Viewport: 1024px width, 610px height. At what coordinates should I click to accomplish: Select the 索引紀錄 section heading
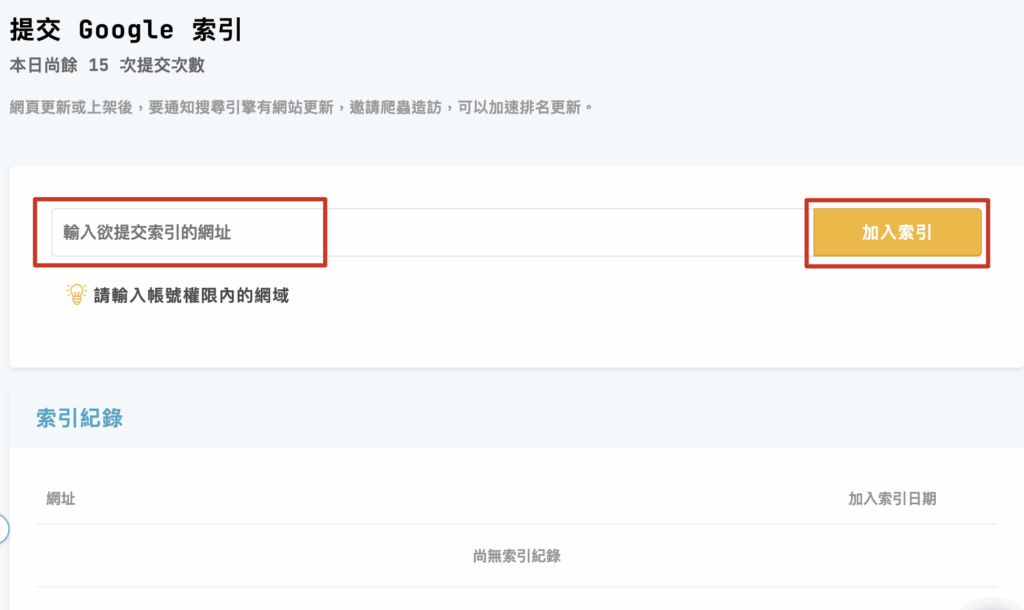click(80, 418)
